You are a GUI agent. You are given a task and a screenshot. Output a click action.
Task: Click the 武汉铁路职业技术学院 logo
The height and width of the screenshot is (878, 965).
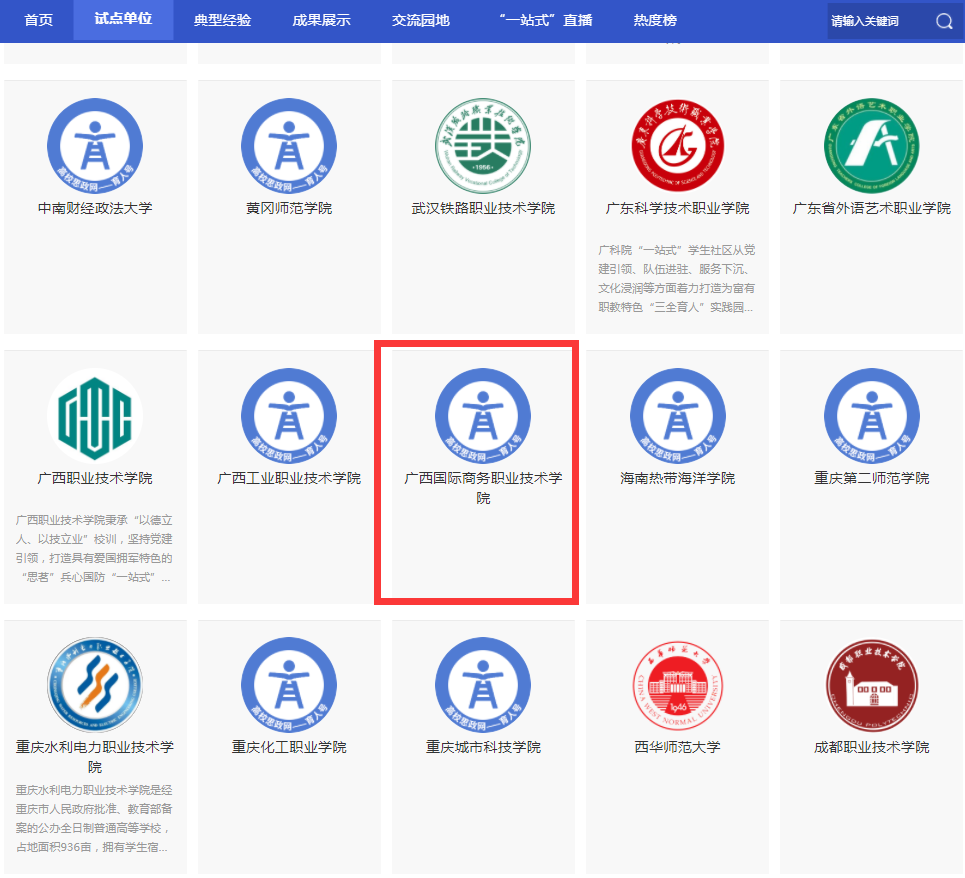click(x=483, y=147)
